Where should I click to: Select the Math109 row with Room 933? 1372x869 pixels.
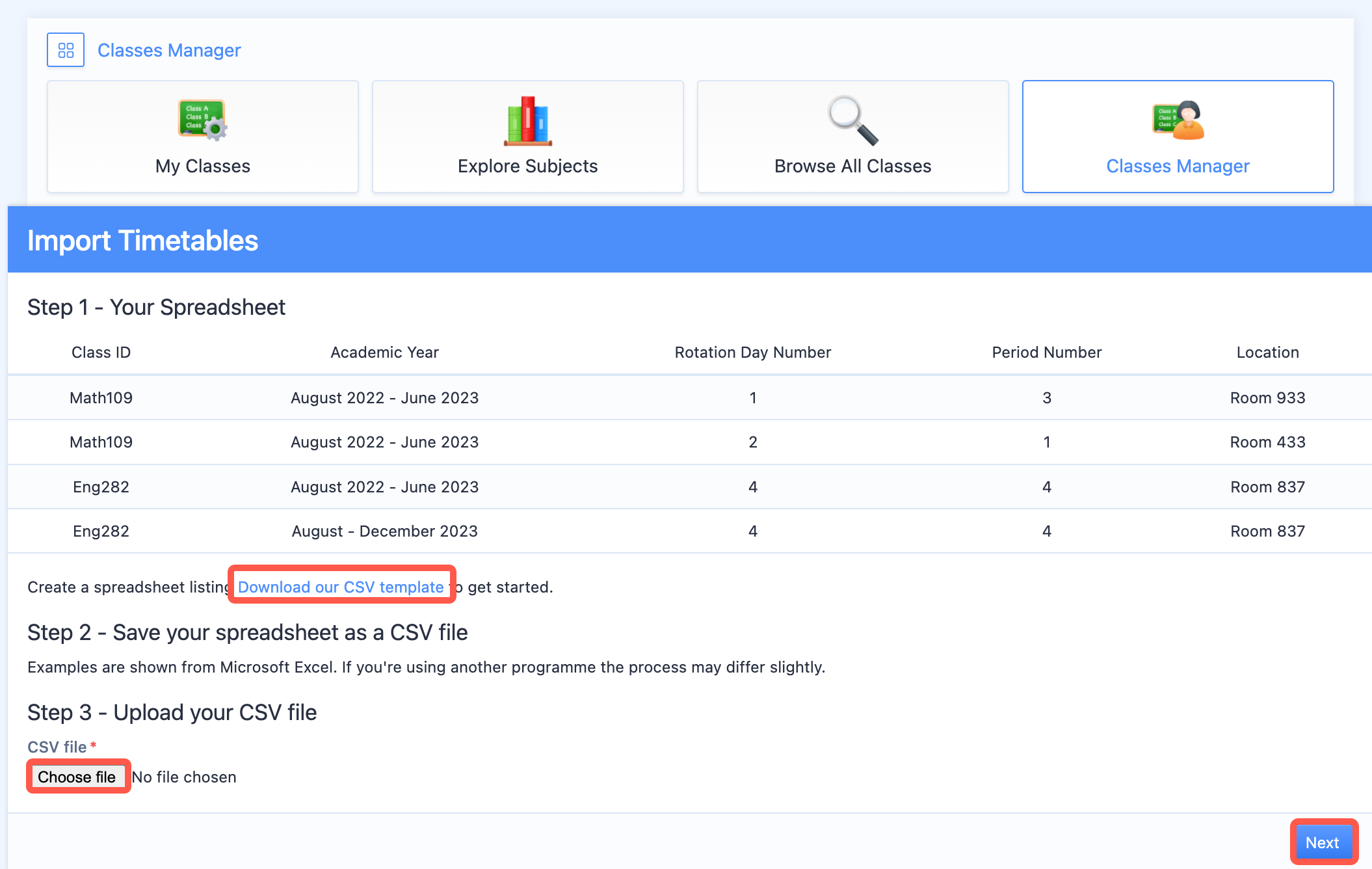point(686,397)
